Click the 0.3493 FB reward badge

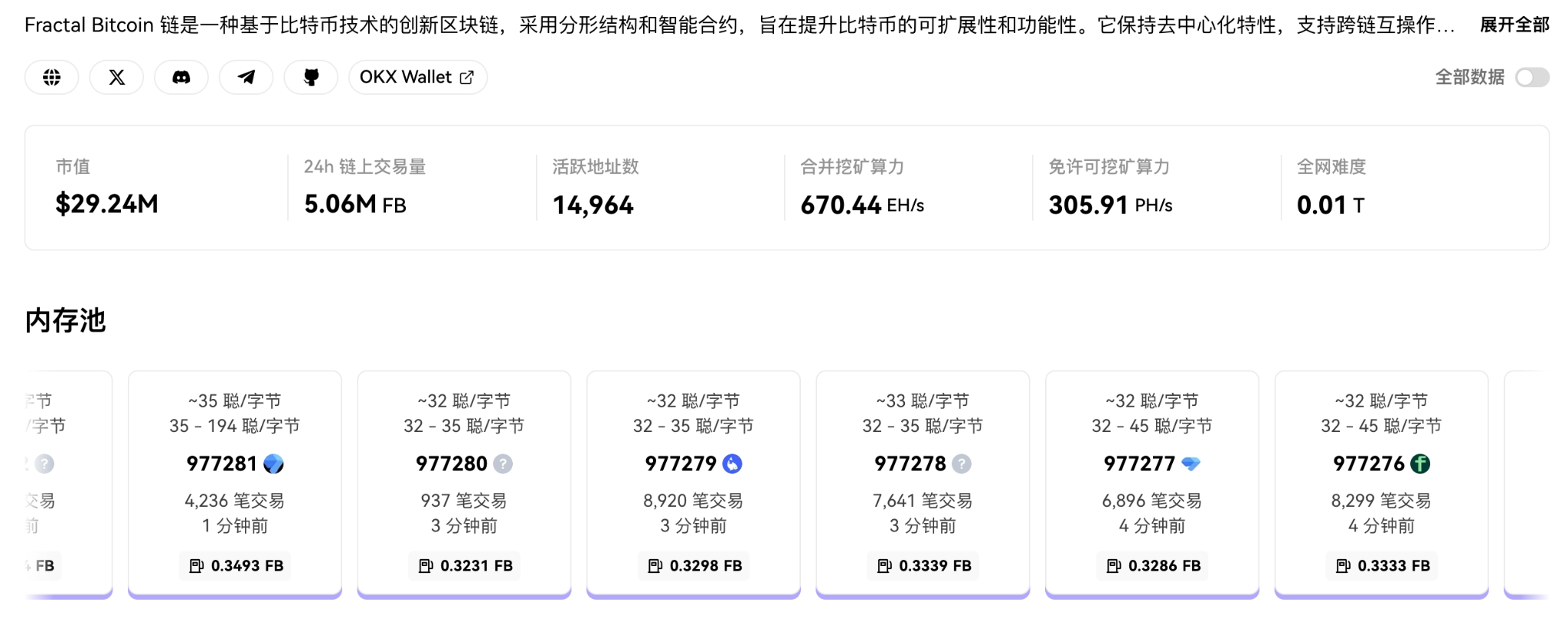pyautogui.click(x=235, y=566)
